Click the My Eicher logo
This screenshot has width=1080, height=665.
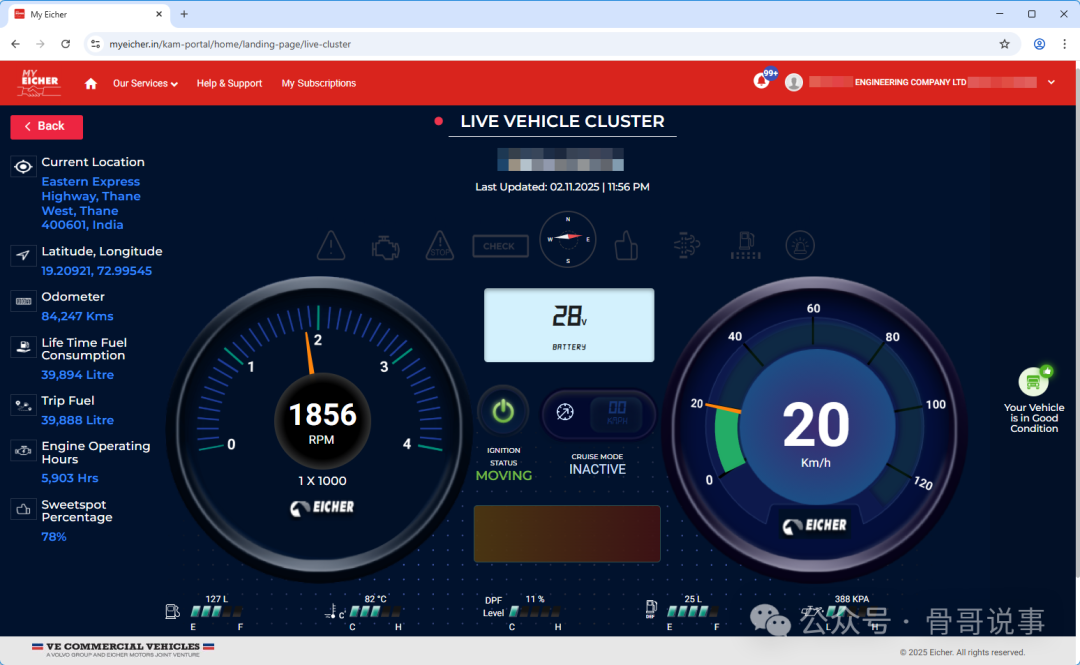pyautogui.click(x=39, y=83)
